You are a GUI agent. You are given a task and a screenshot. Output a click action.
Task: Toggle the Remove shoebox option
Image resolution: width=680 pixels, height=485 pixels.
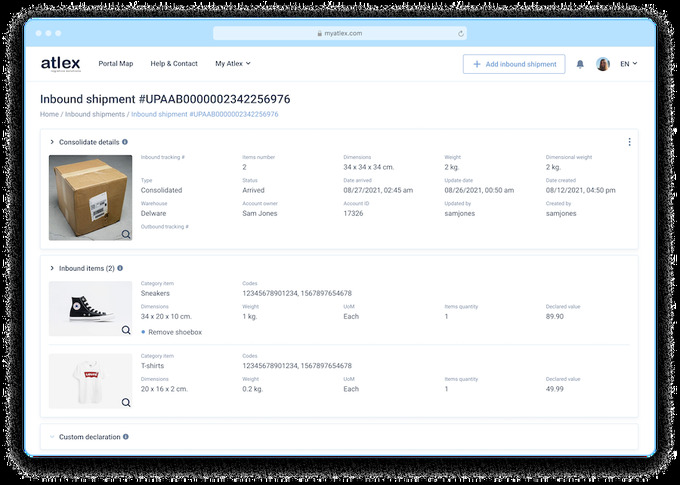coord(144,332)
